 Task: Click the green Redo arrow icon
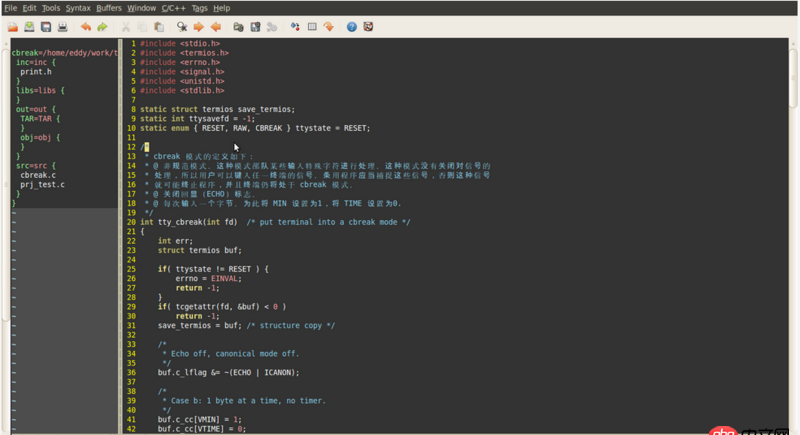click(102, 27)
